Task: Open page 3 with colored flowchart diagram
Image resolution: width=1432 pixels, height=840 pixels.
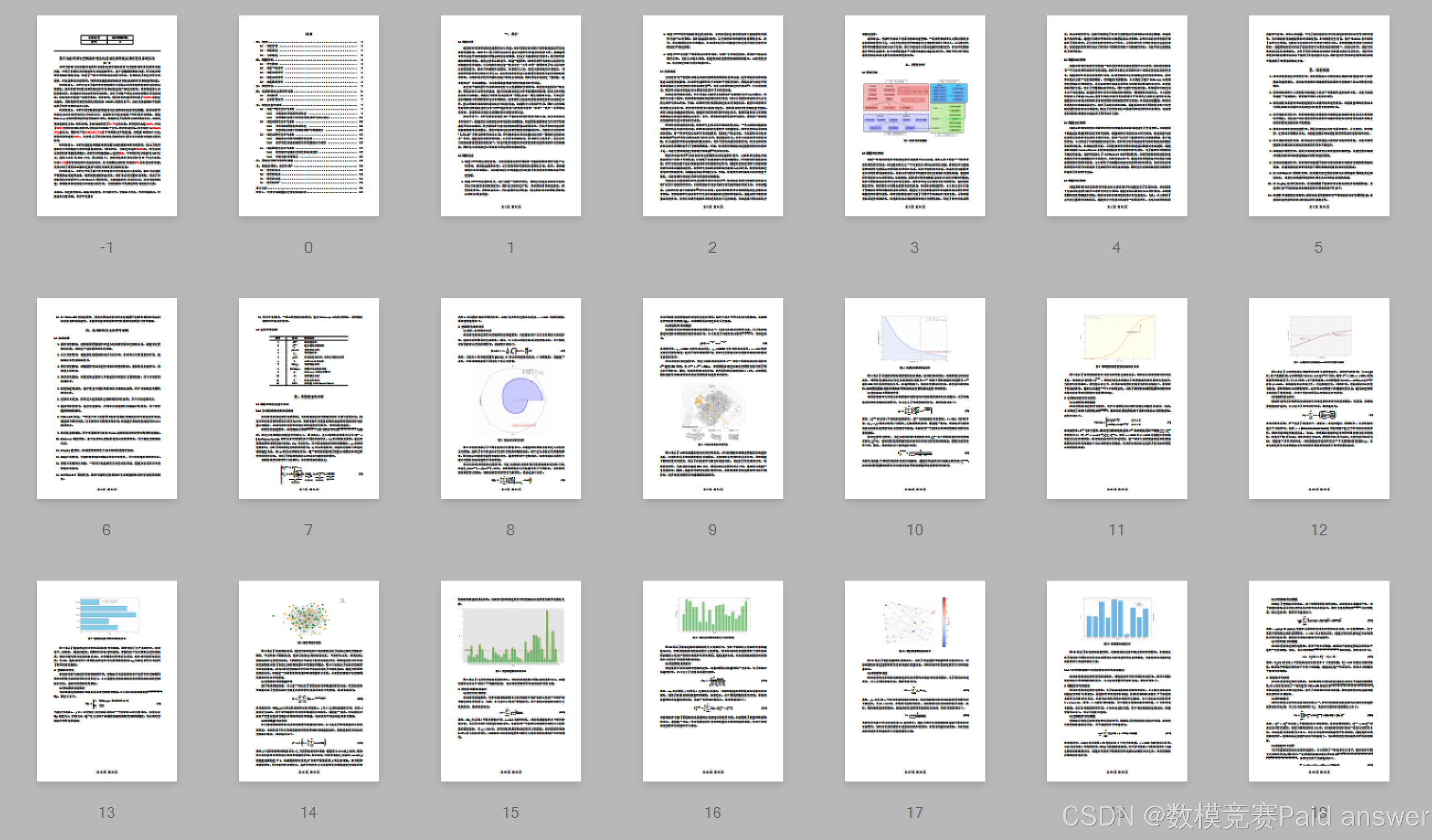Action: point(915,116)
